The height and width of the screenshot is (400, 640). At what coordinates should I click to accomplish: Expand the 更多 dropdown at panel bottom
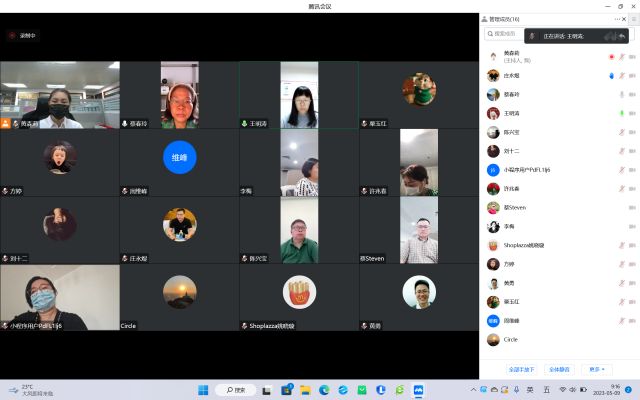click(597, 369)
